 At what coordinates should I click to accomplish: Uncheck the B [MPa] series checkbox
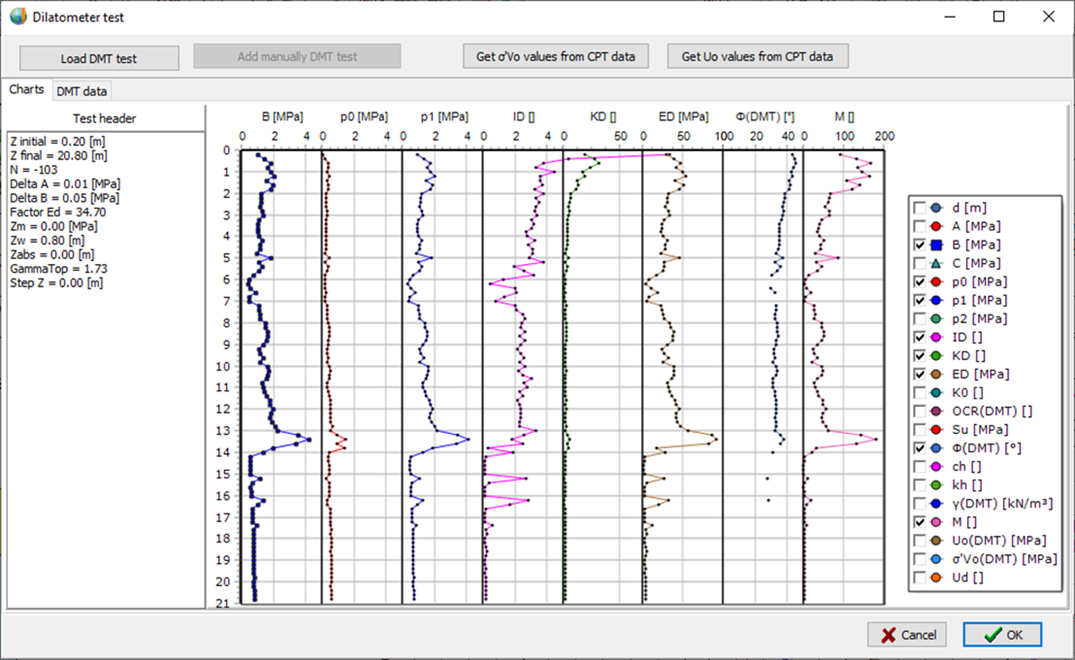coord(920,245)
